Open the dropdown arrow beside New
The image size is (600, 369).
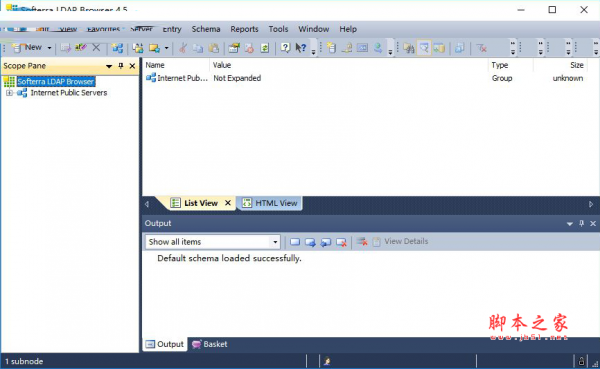(x=49, y=48)
